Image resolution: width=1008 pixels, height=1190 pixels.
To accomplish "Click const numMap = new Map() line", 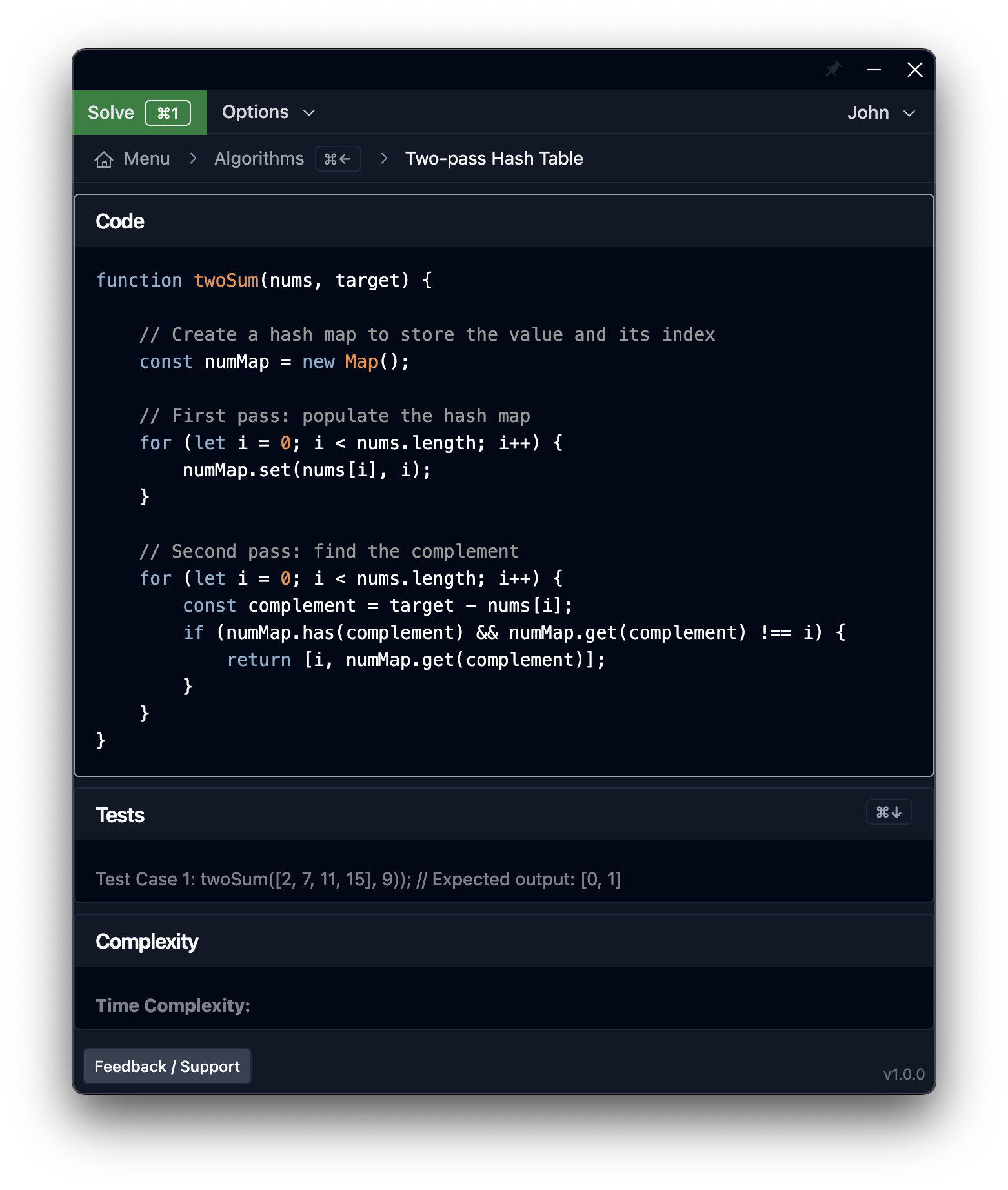I will point(274,361).
